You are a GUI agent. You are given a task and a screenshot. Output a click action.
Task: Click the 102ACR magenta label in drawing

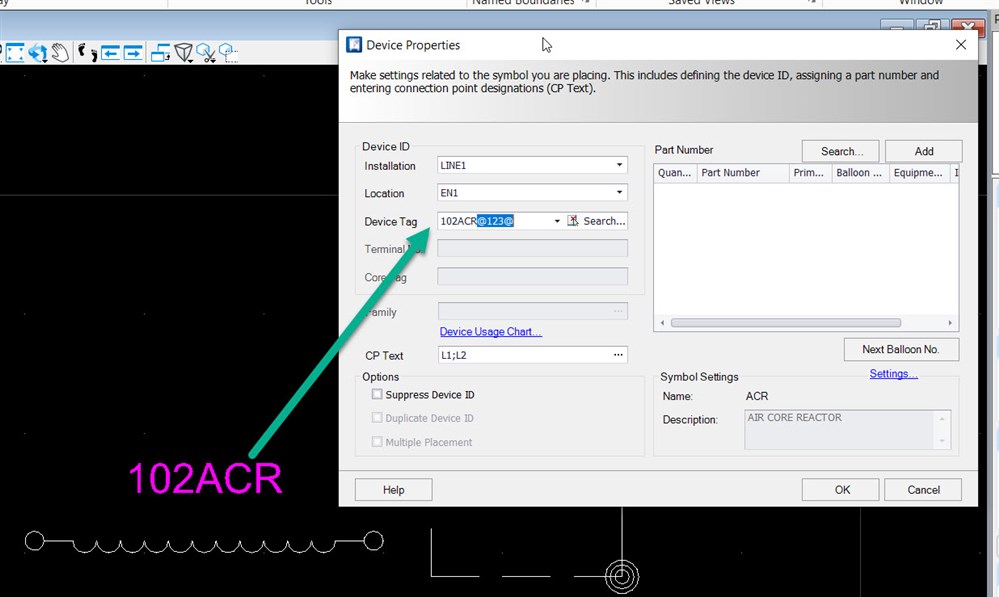[205, 478]
